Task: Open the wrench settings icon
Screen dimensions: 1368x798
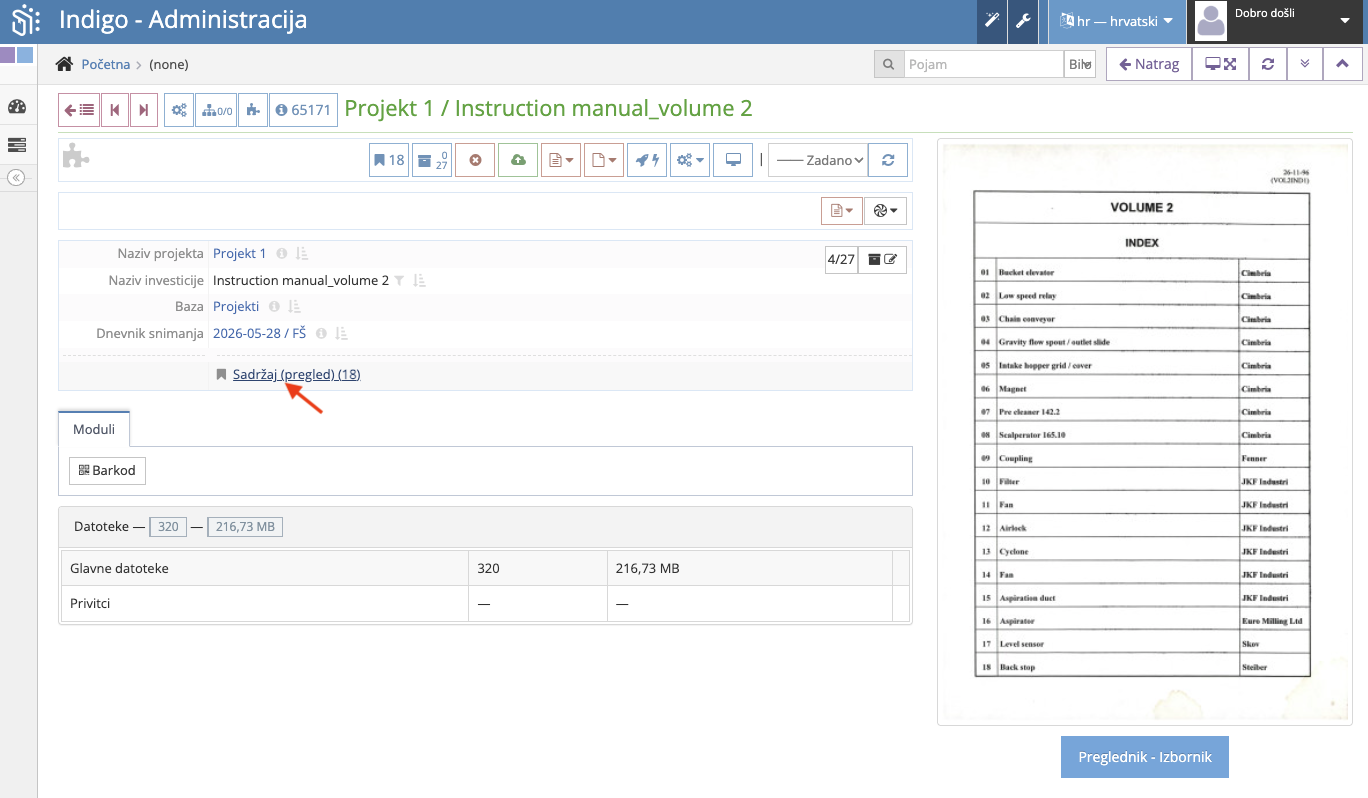Action: click(1022, 21)
